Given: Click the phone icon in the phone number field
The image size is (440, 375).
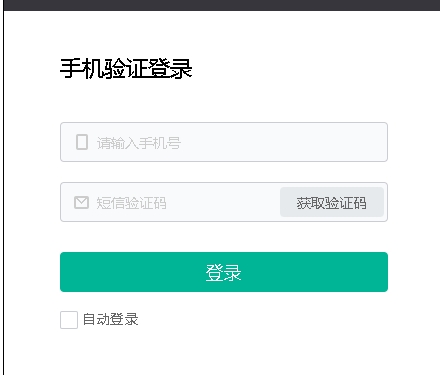Looking at the screenshot, I should coord(82,142).
